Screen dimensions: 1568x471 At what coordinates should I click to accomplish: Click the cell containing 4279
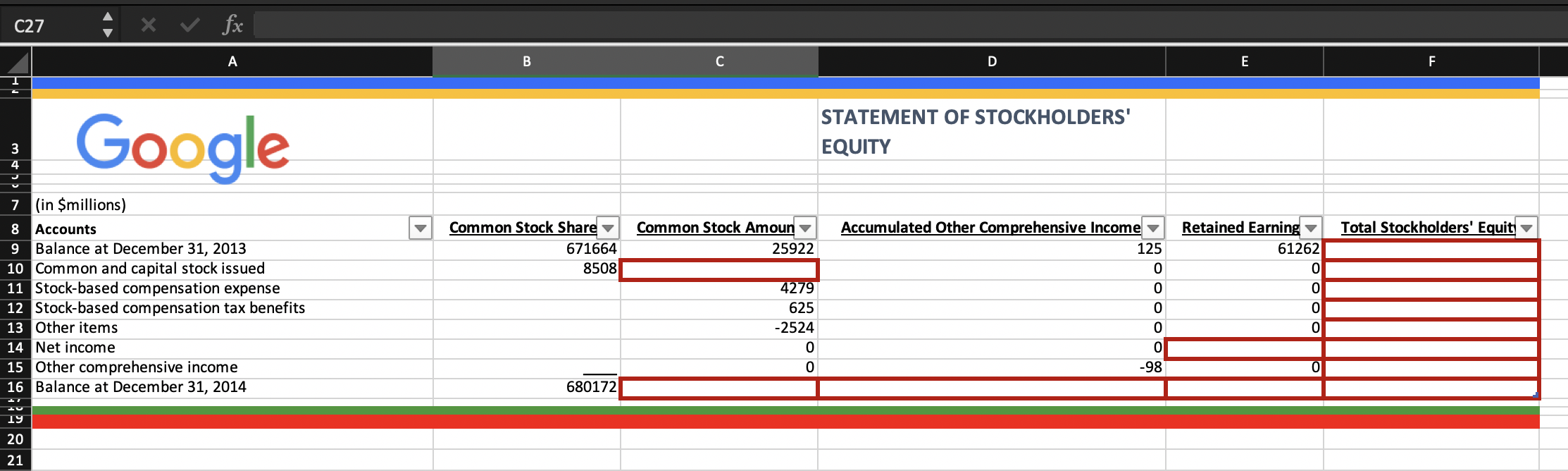tap(719, 289)
